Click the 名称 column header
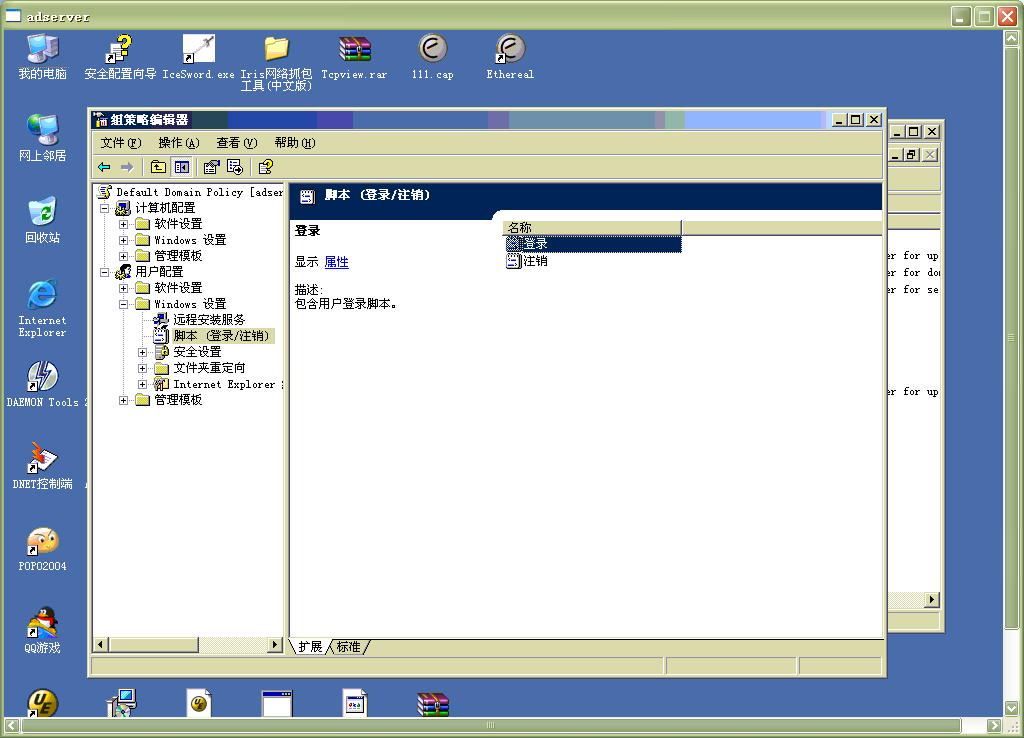The image size is (1024, 738). pyautogui.click(x=590, y=228)
